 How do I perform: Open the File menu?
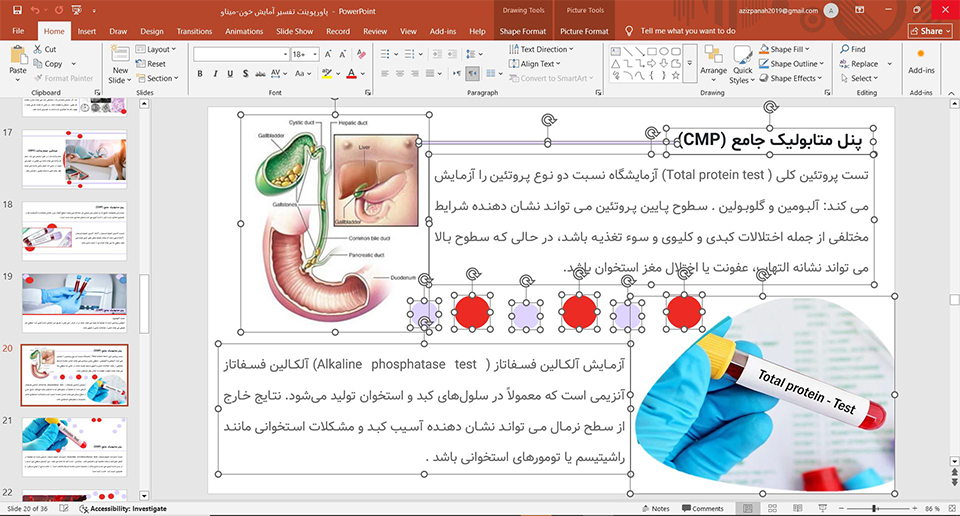point(18,31)
